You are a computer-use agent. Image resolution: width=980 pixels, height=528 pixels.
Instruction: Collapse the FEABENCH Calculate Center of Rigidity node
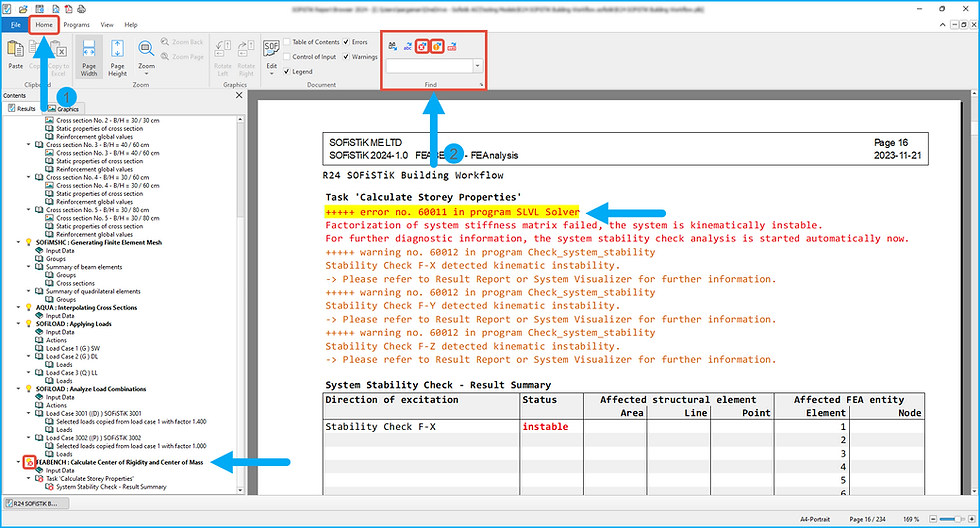coord(18,462)
